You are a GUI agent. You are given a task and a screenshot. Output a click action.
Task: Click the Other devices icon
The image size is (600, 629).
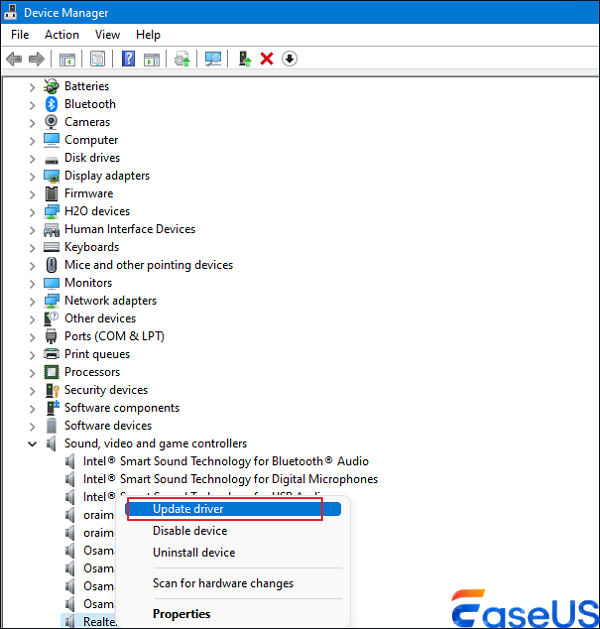coord(51,319)
